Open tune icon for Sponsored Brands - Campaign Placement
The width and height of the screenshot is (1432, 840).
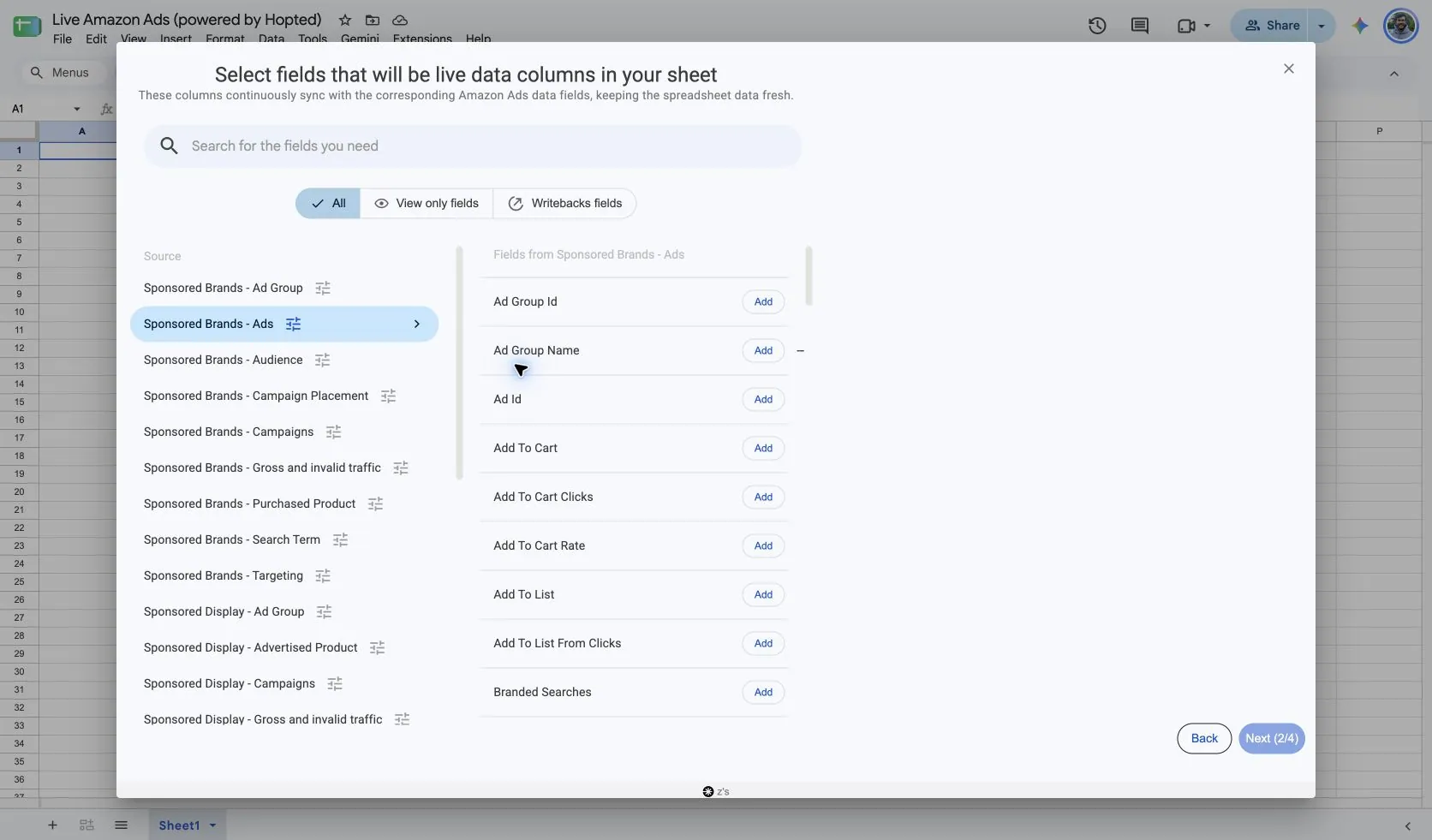[388, 396]
